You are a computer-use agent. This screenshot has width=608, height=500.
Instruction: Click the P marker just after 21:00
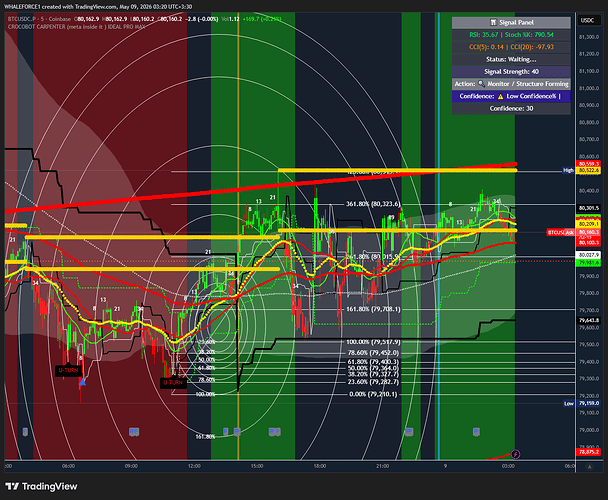[x=409, y=431]
